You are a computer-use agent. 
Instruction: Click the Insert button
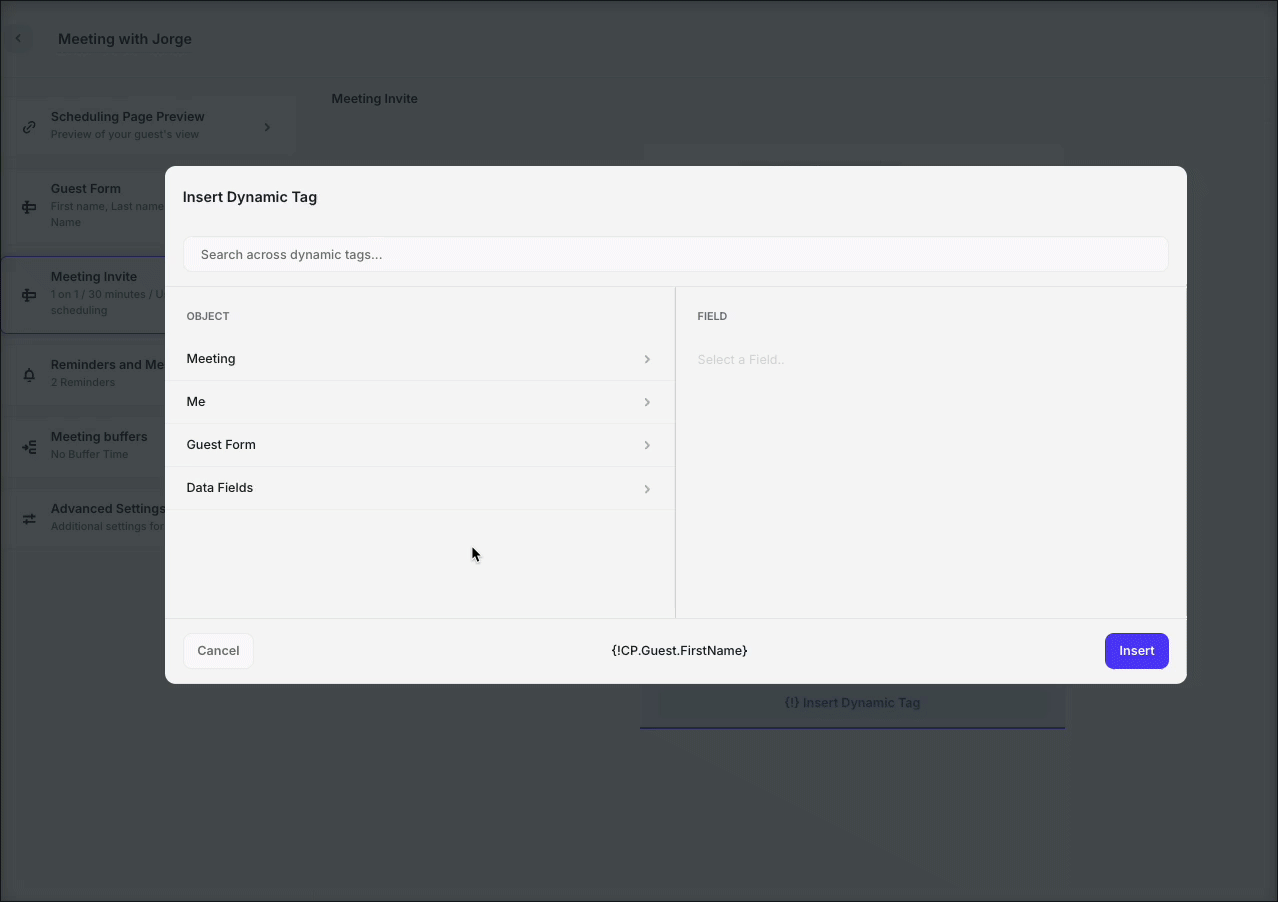1136,651
